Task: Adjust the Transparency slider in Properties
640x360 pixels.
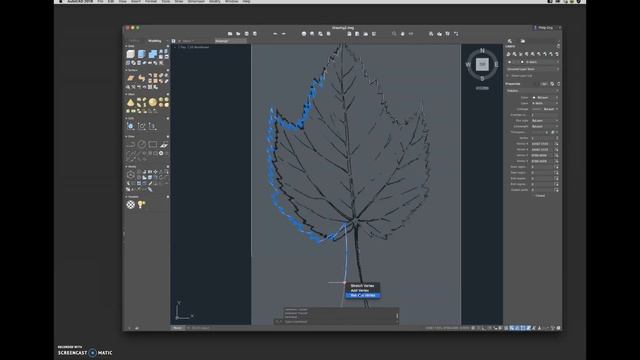Action: point(541,132)
